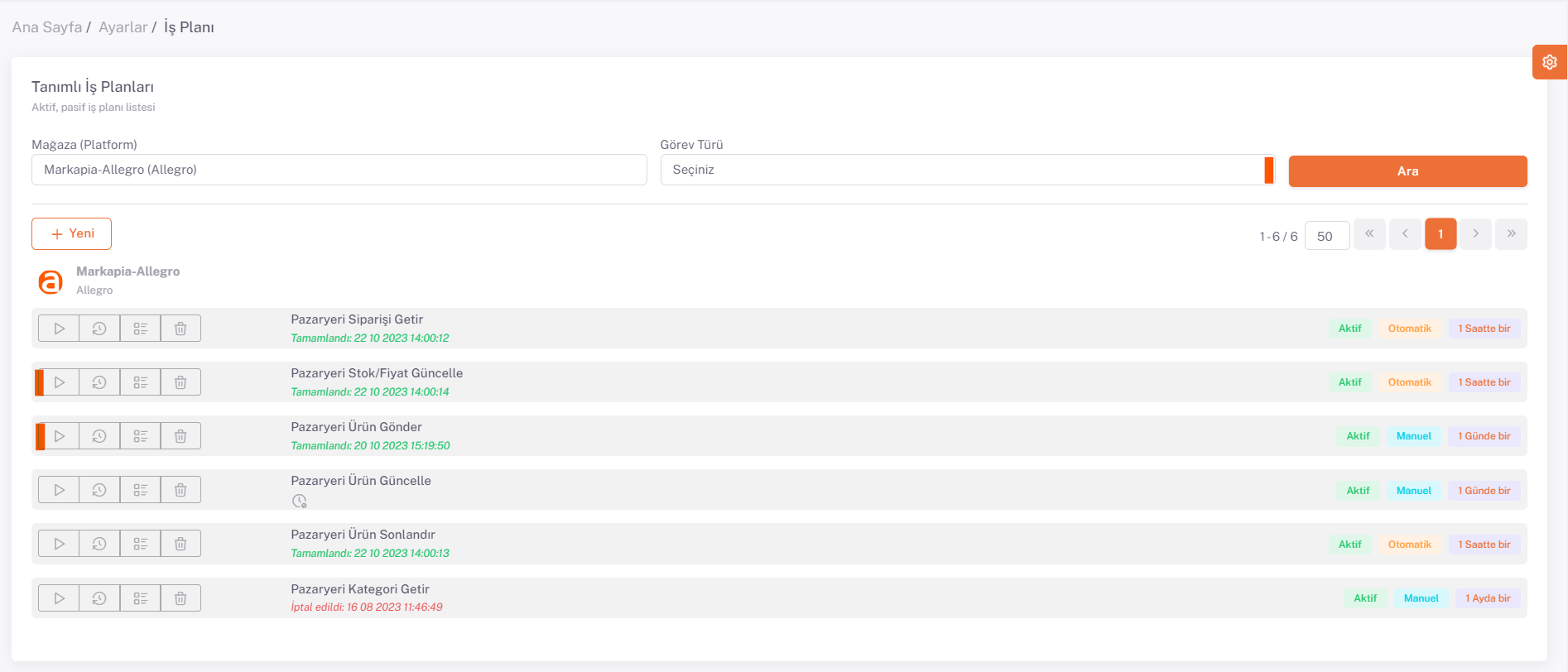This screenshot has height=672, width=1568.
Task: Select page 1 in pagination
Action: [1441, 234]
